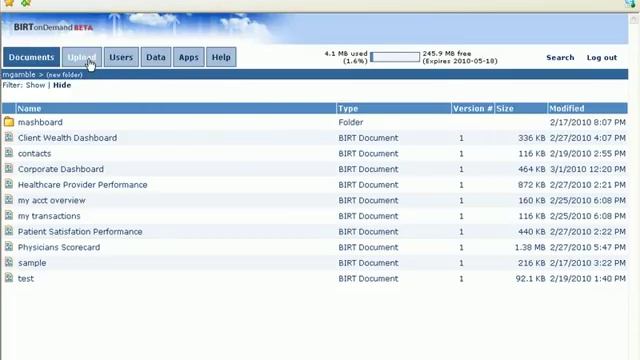Open the Data tab
640x360 pixels.
pyautogui.click(x=156, y=57)
